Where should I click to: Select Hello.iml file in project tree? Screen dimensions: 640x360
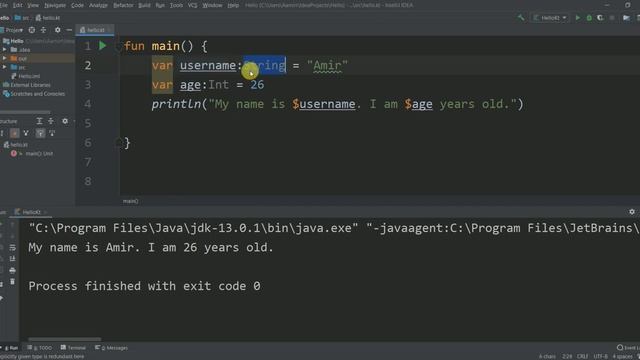pyautogui.click(x=26, y=76)
